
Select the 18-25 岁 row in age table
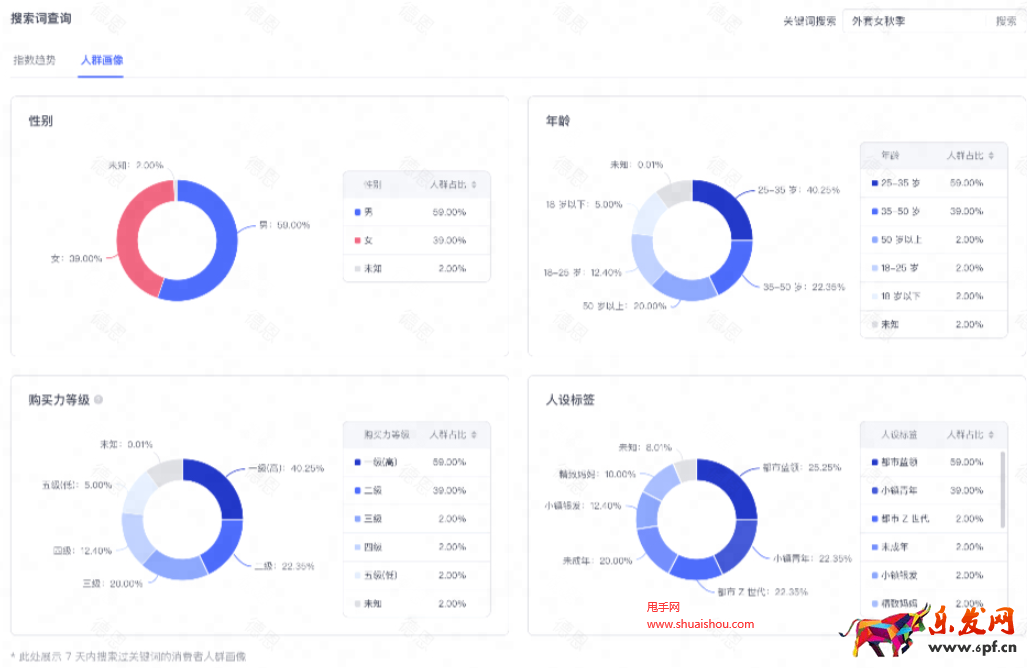933,268
